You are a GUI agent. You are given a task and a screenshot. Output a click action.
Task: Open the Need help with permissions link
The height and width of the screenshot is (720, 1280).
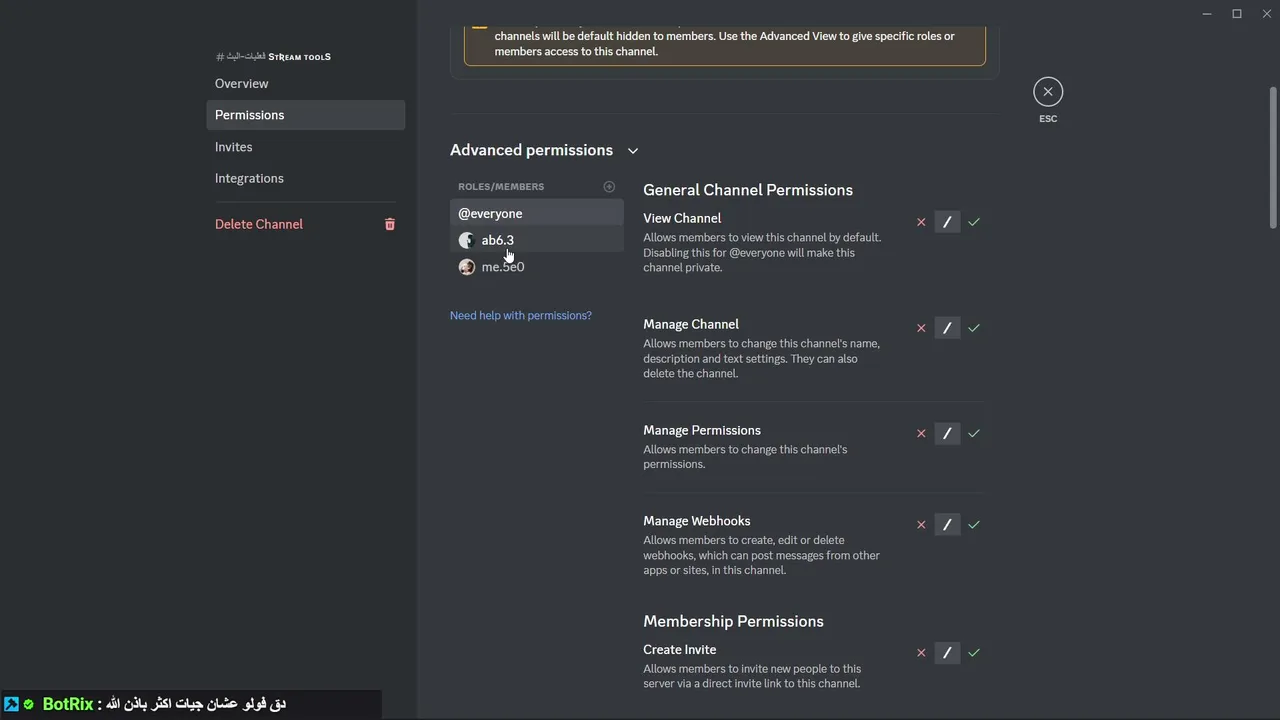click(521, 315)
